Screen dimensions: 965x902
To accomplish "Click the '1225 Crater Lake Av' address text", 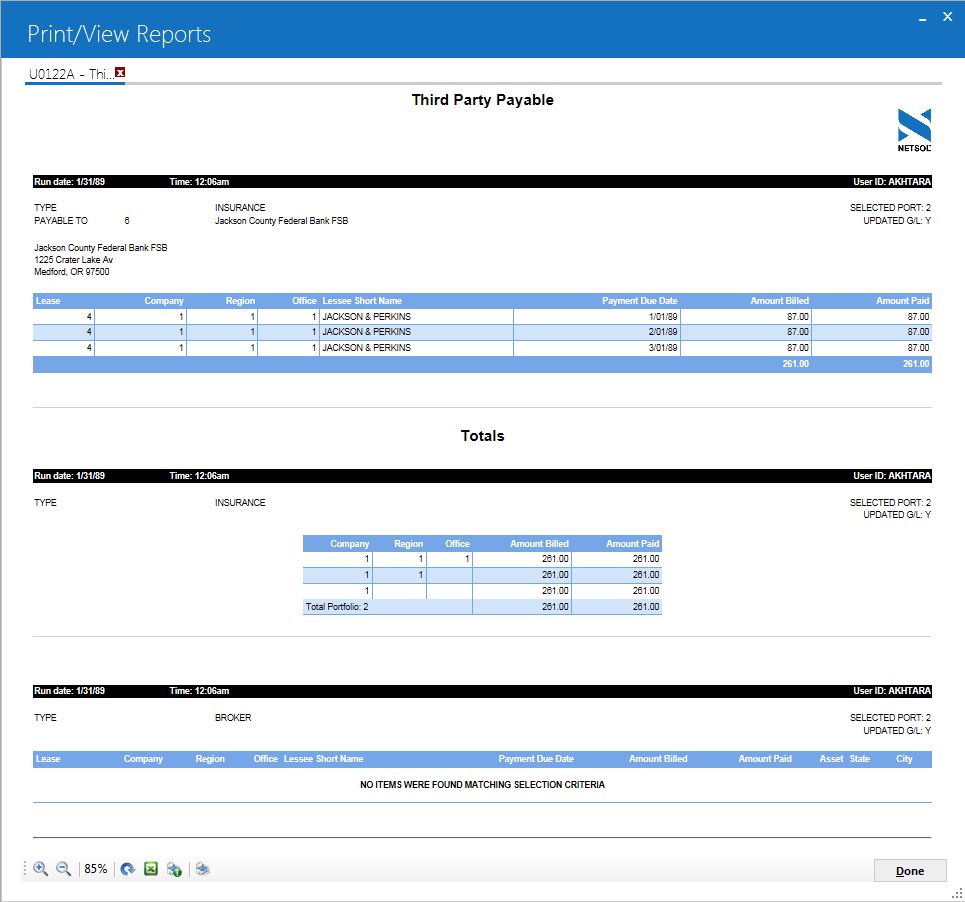I will (x=73, y=260).
